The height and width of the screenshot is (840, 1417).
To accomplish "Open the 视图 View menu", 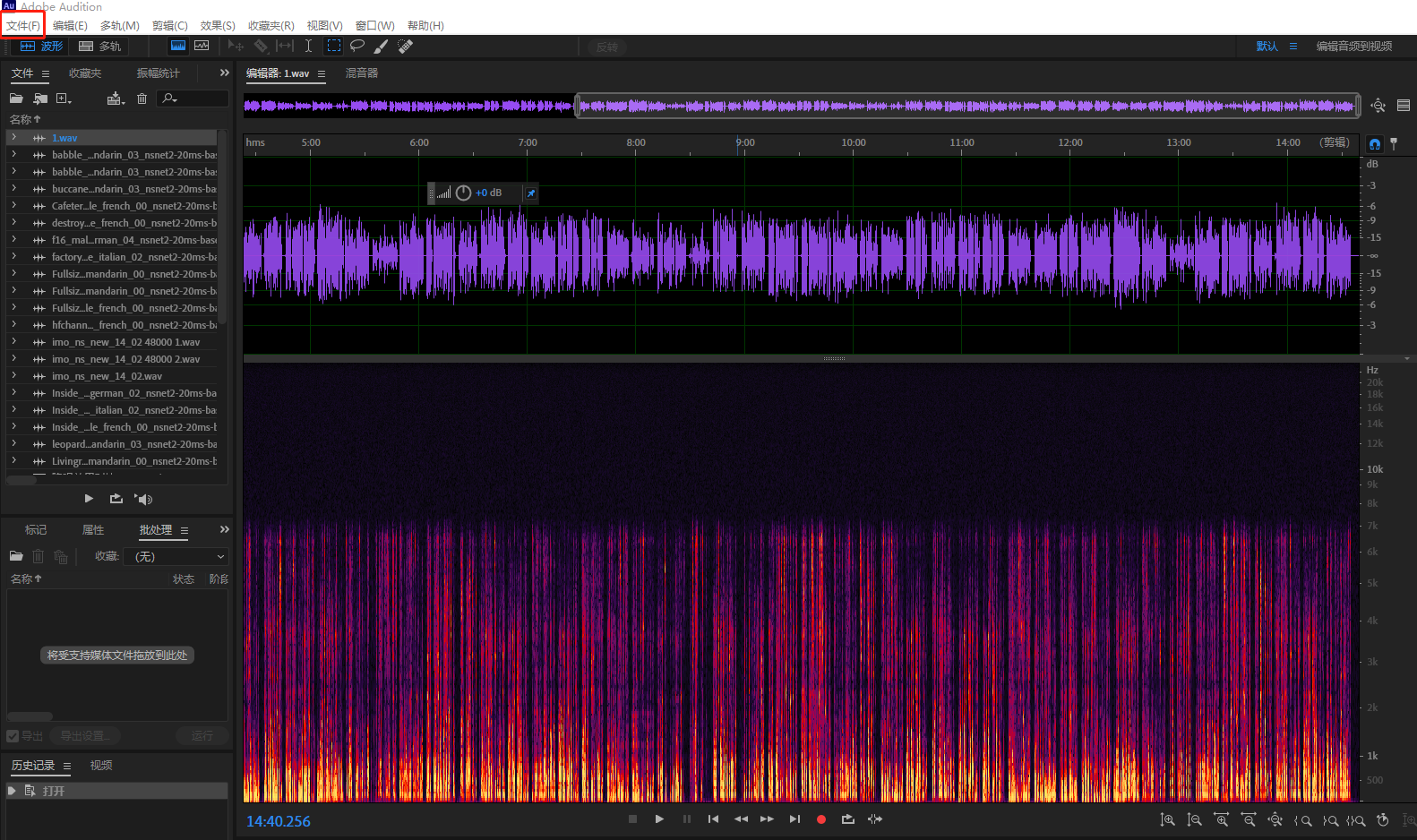I will (x=324, y=25).
